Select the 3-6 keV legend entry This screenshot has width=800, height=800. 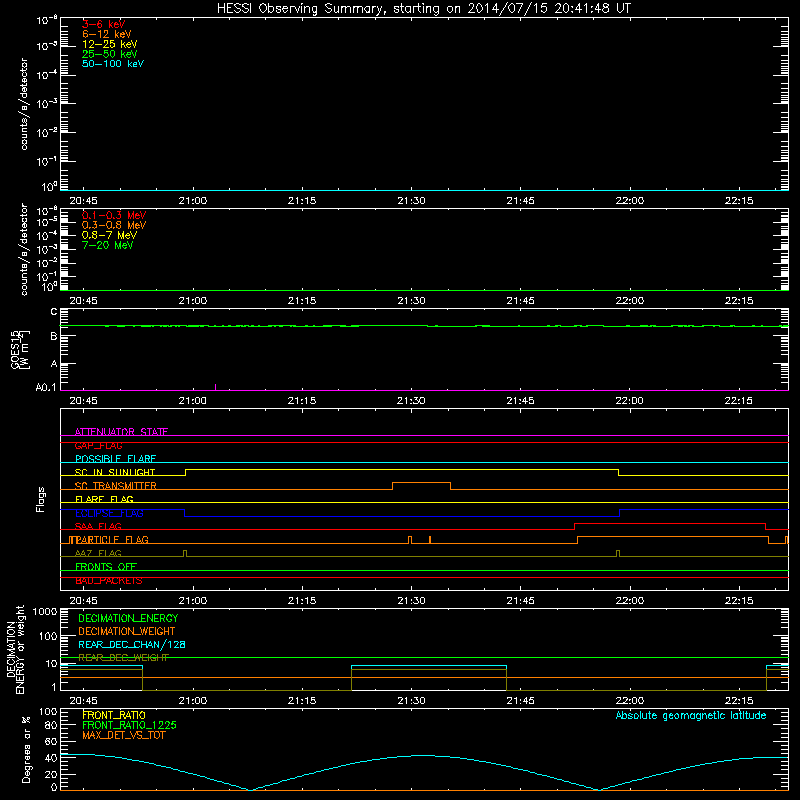(x=104, y=24)
